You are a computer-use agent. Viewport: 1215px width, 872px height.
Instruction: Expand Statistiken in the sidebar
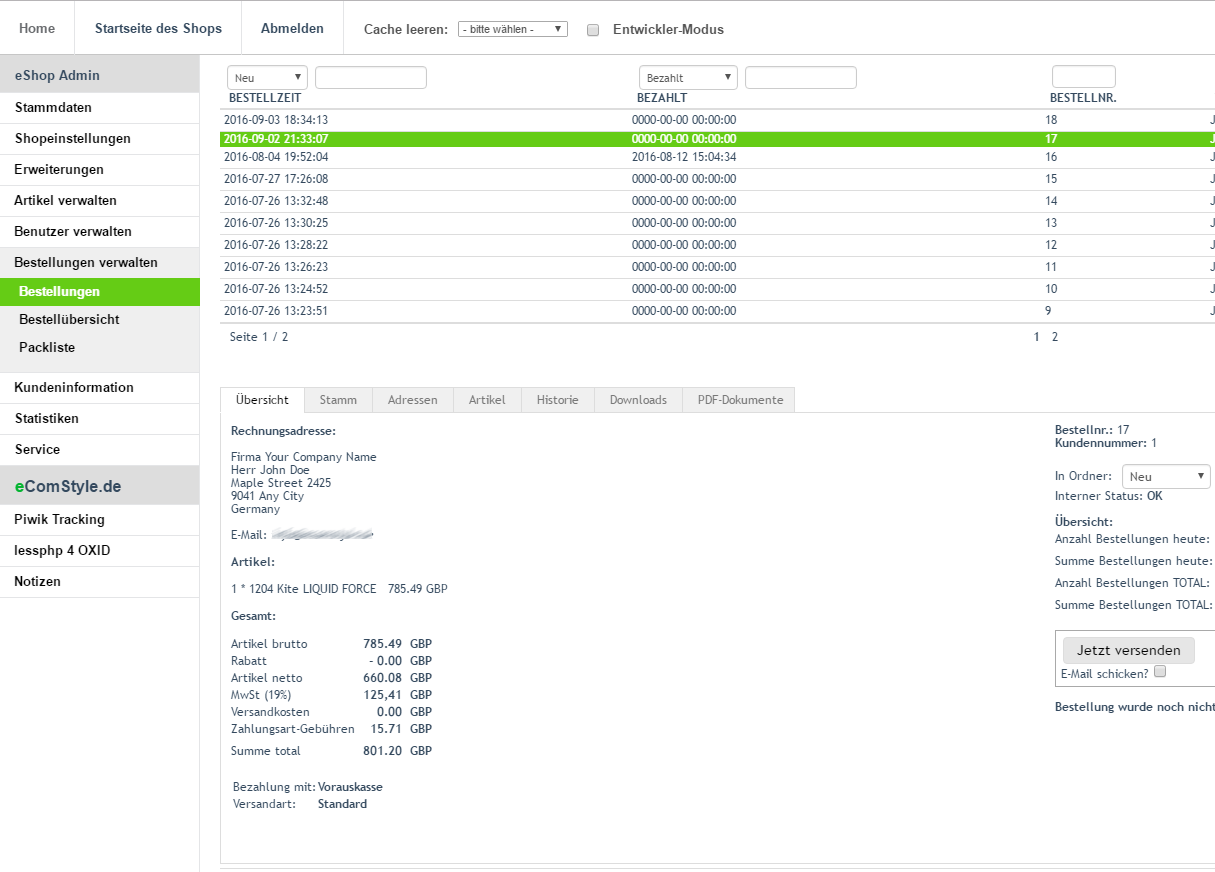(x=100, y=419)
